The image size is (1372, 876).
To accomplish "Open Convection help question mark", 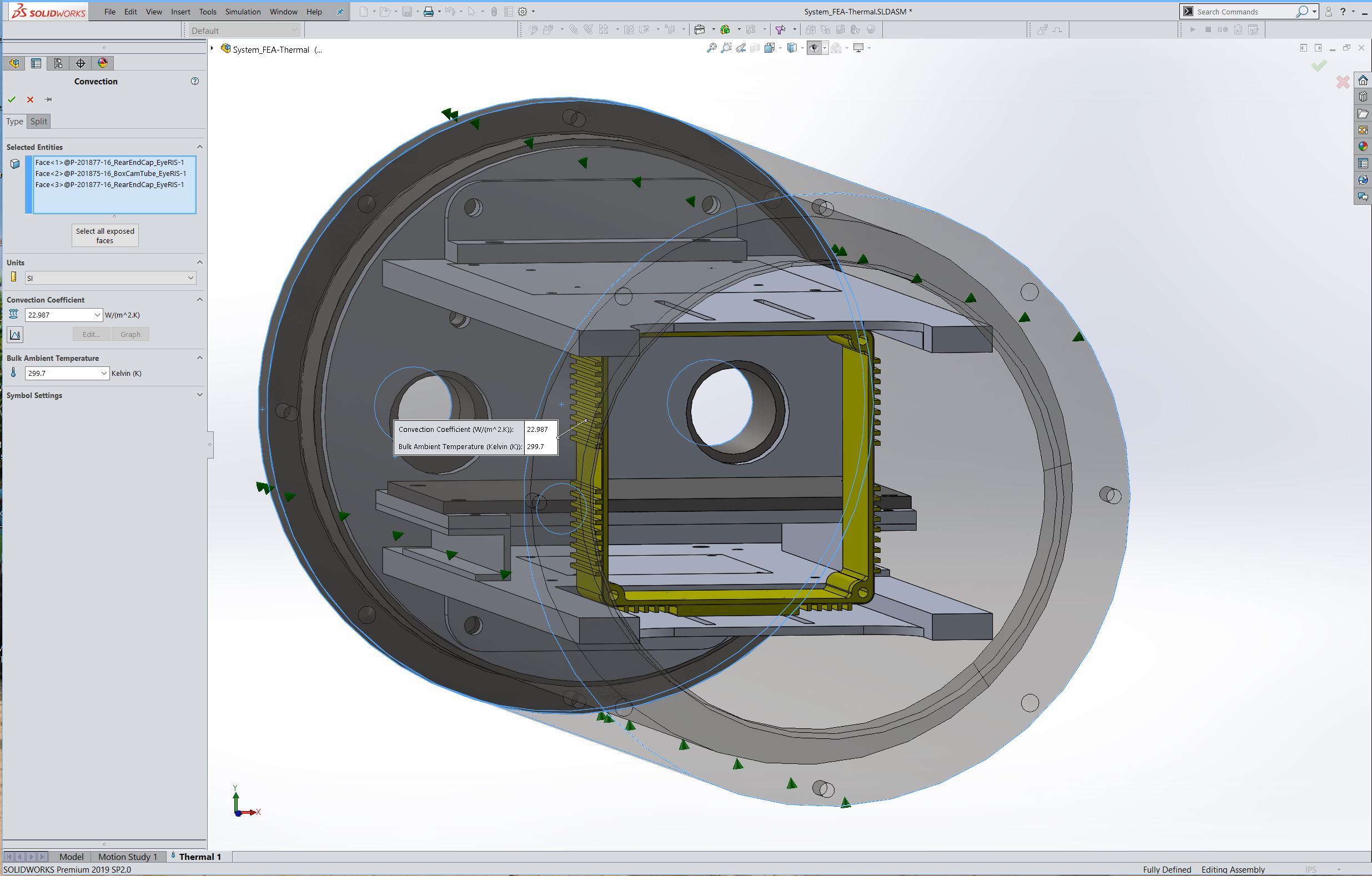I will [195, 82].
